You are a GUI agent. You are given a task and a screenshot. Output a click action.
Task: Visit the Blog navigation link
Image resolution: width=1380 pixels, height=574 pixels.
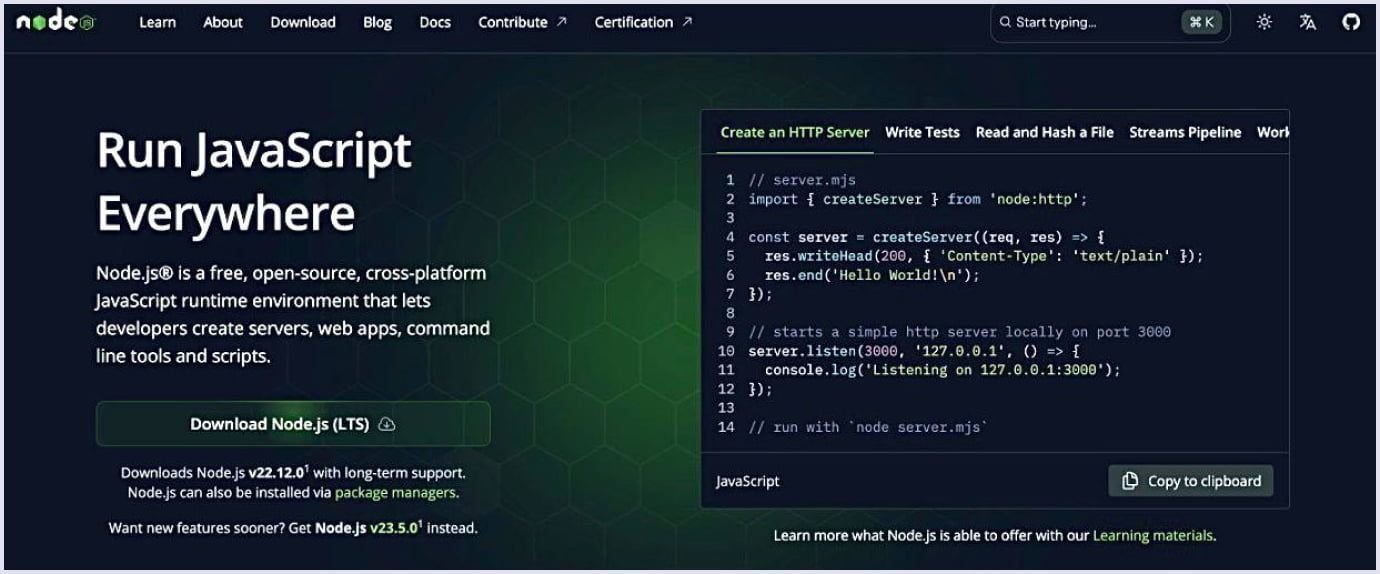pyautogui.click(x=378, y=22)
